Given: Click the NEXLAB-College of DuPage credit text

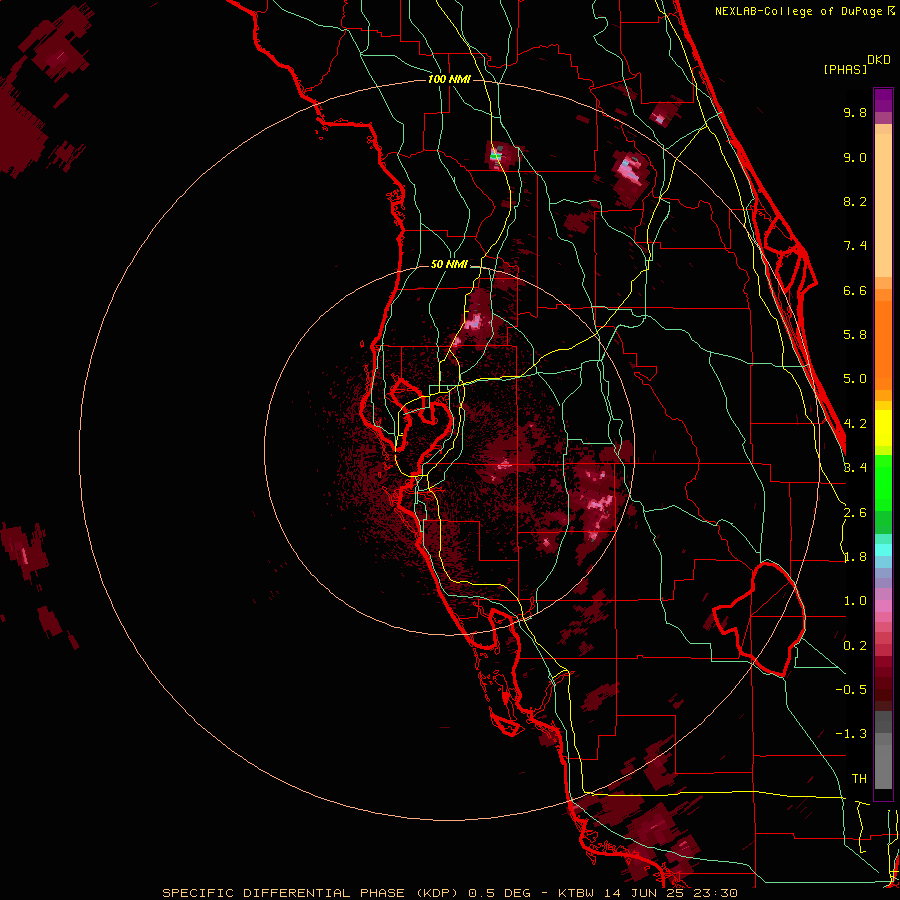Looking at the screenshot, I should pos(805,11).
